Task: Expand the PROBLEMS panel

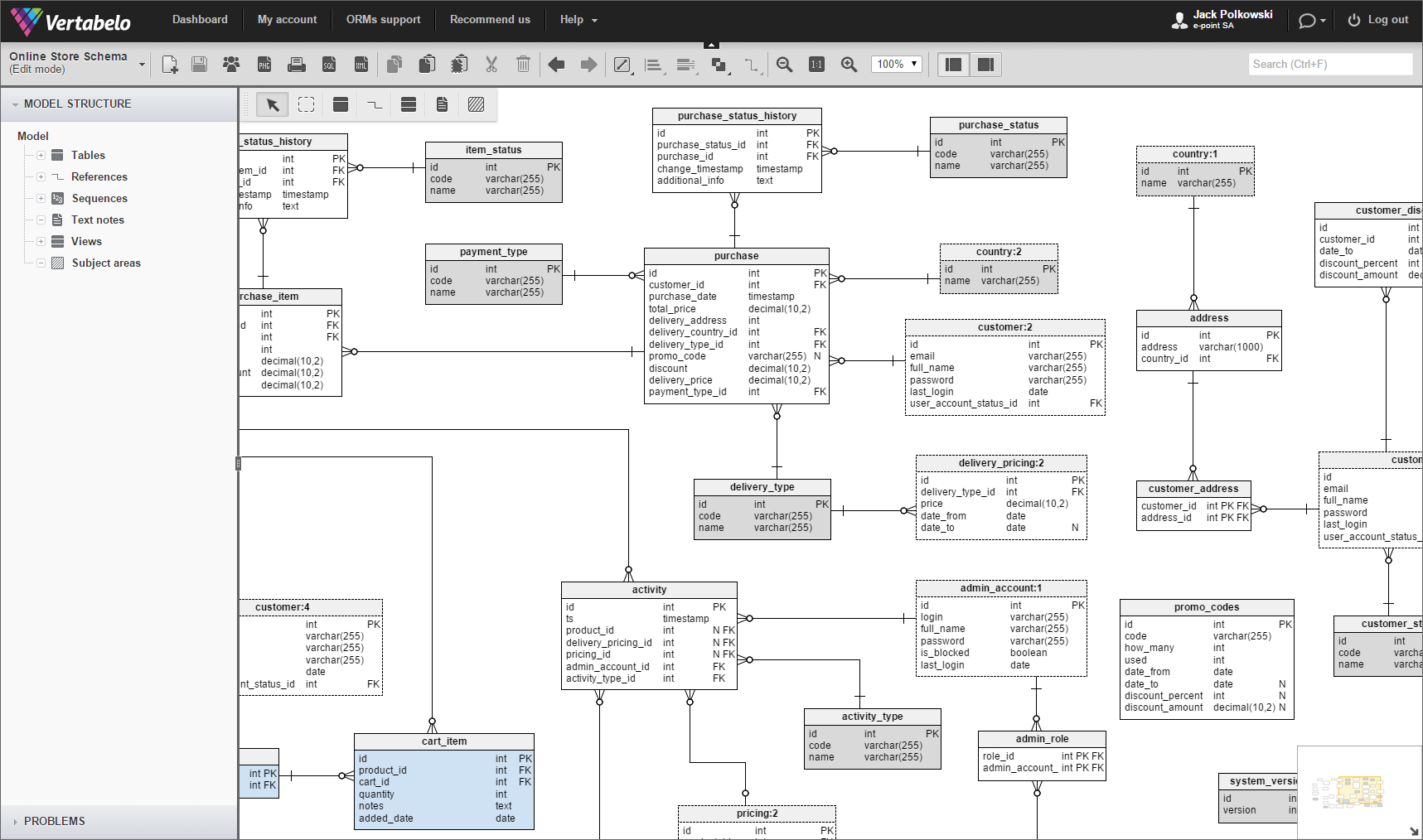Action: pos(119,821)
